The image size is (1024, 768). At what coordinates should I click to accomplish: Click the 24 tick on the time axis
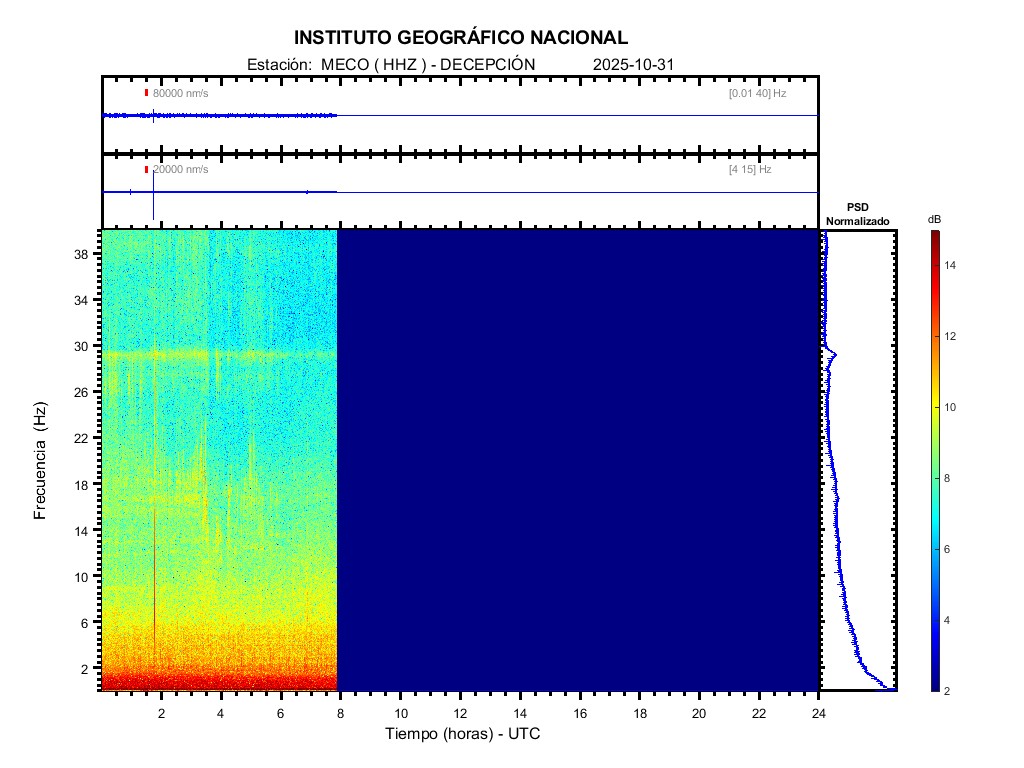[x=819, y=713]
